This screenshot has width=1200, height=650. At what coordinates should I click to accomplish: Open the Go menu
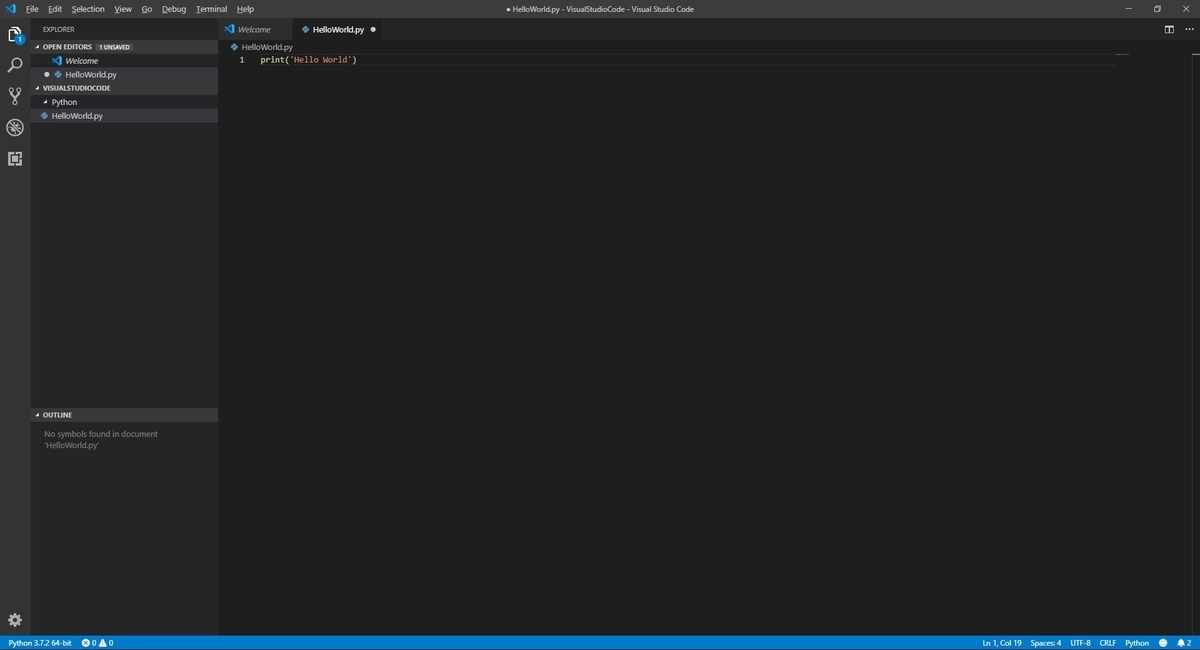[x=147, y=9]
